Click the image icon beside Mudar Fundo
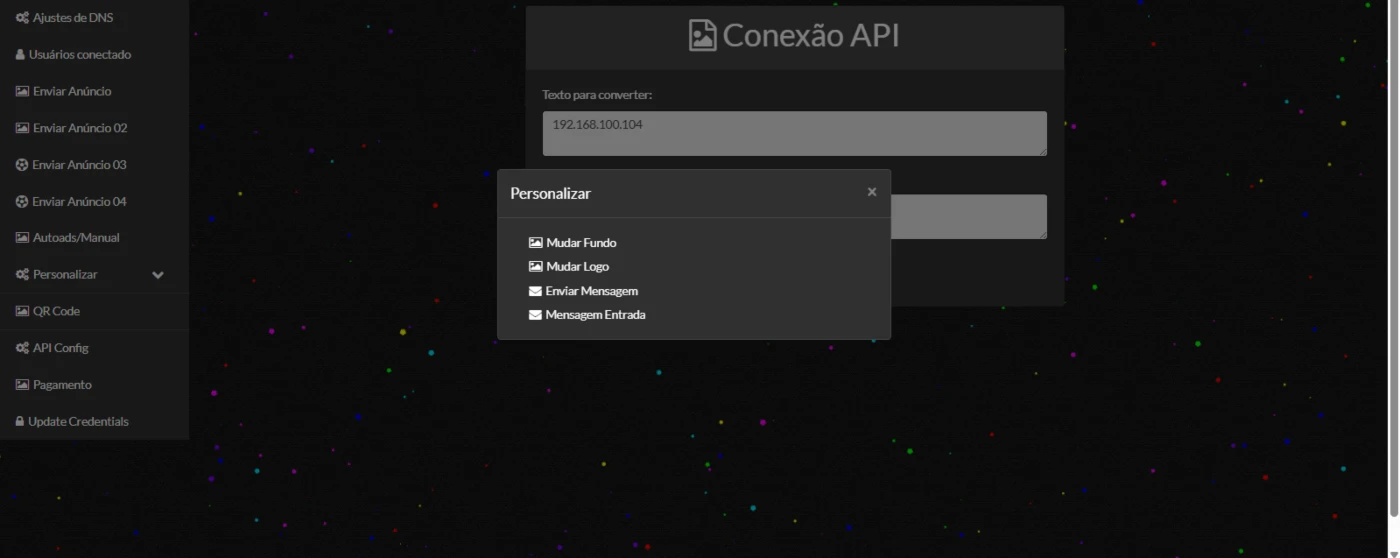Image resolution: width=1400 pixels, height=558 pixels. pyautogui.click(x=535, y=243)
